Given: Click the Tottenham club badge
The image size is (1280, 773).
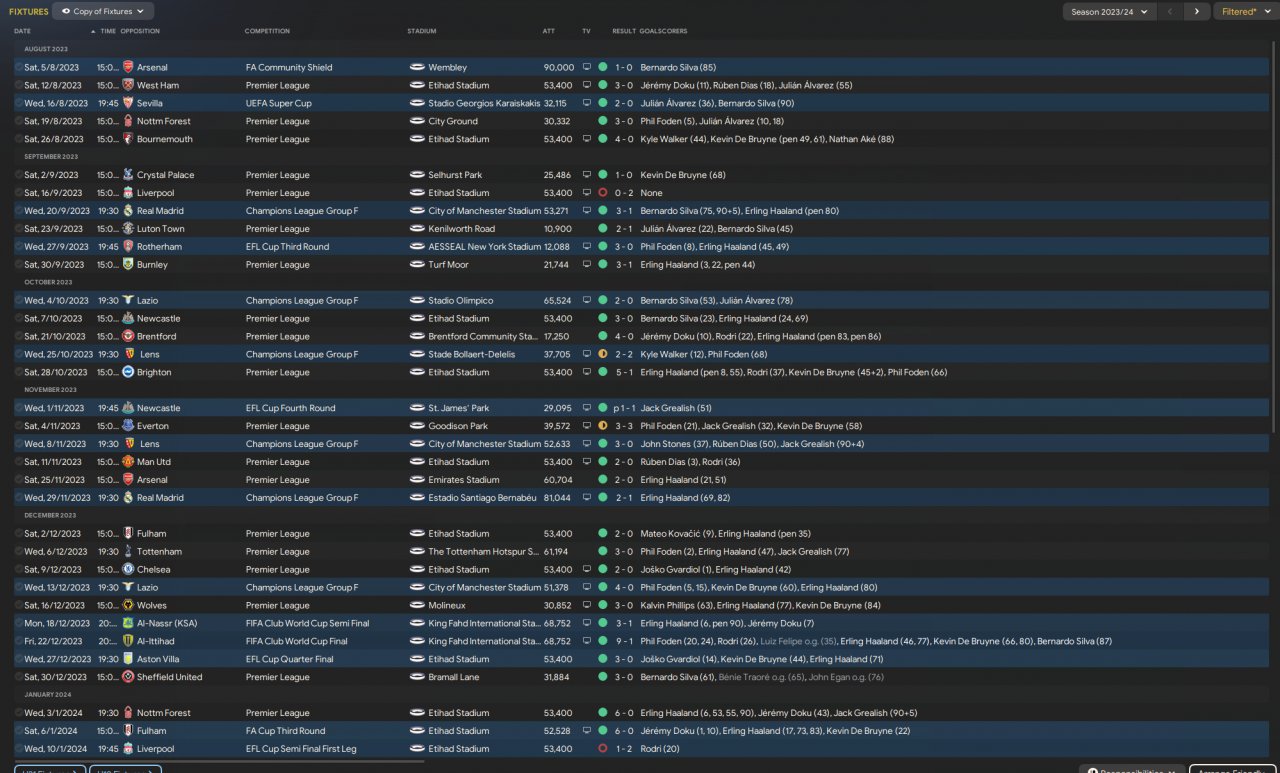Looking at the screenshot, I should (128, 552).
